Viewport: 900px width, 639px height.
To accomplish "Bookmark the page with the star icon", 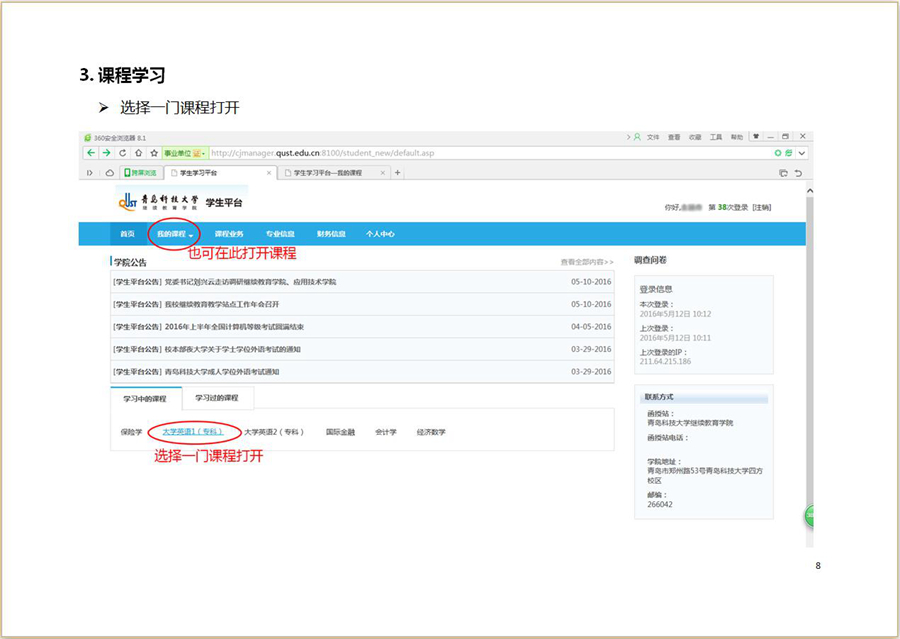I will 153,153.
